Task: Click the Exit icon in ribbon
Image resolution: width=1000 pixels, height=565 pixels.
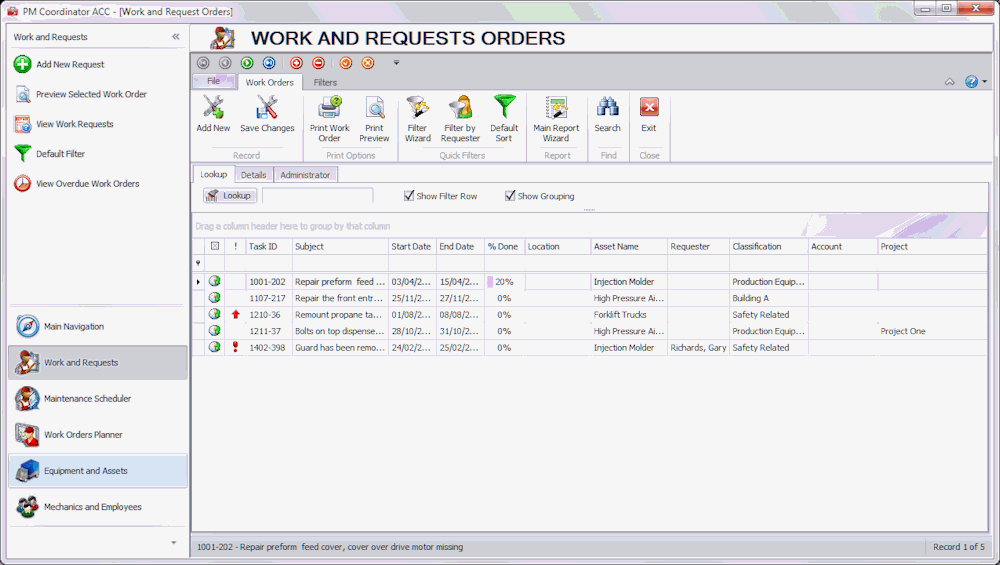Action: tap(649, 109)
